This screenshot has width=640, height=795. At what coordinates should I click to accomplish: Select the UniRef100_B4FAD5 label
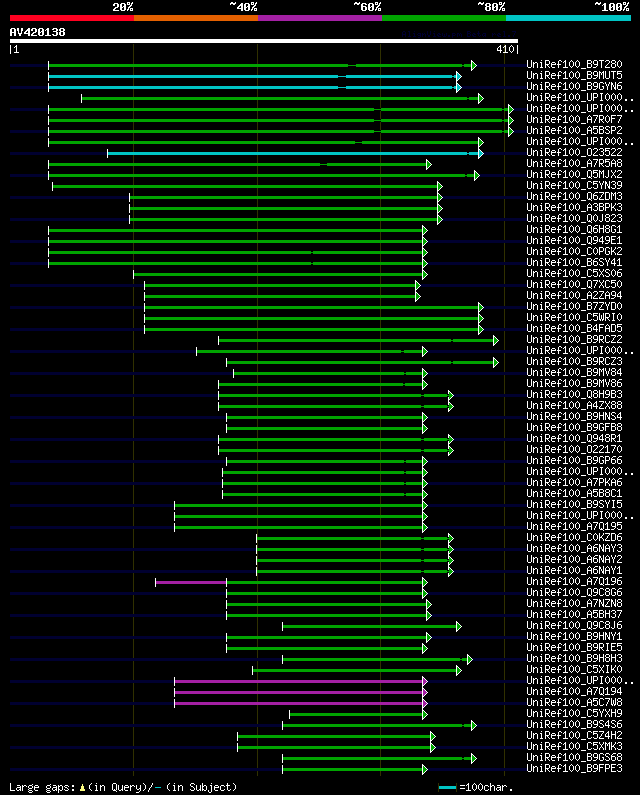[x=574, y=329]
